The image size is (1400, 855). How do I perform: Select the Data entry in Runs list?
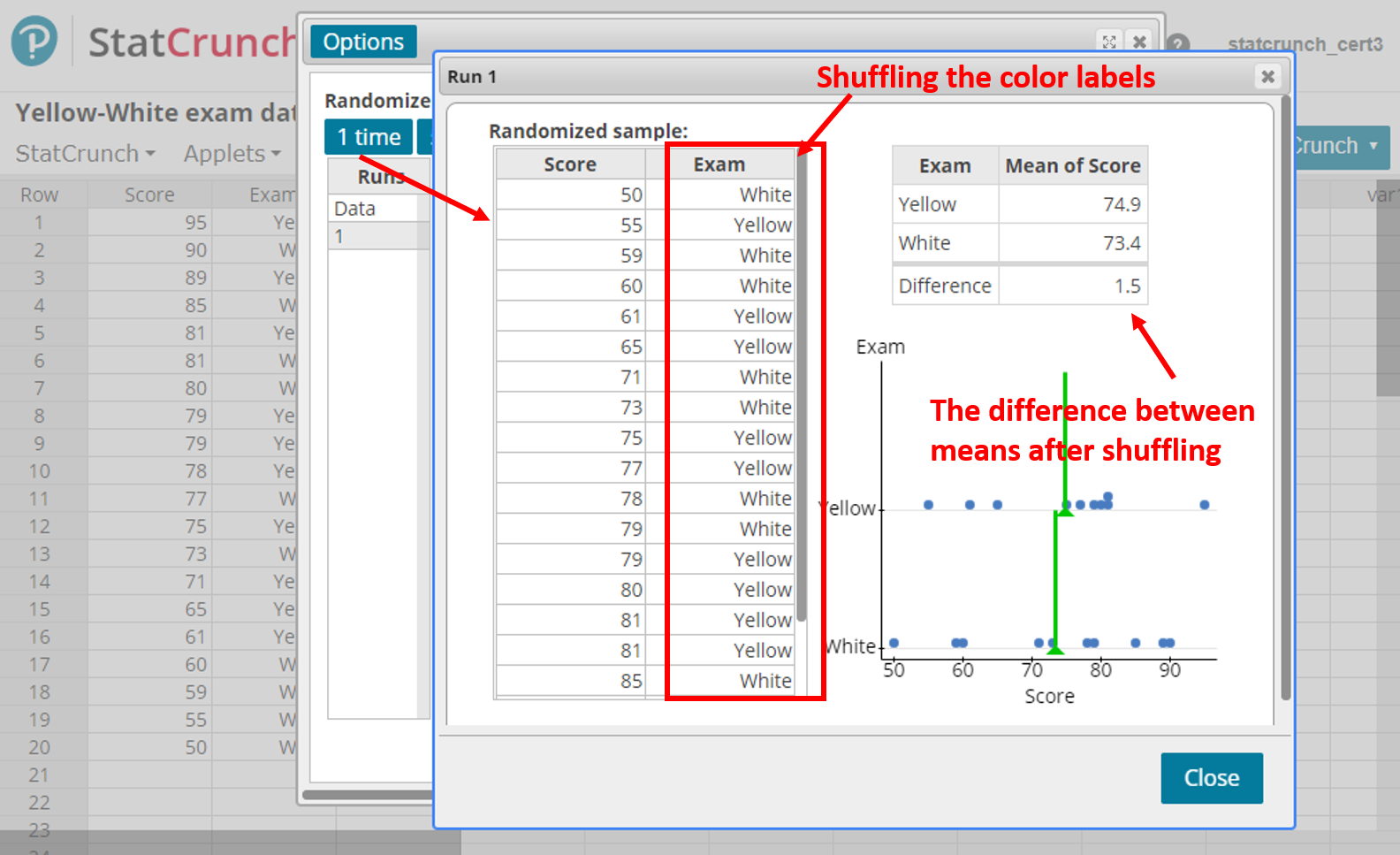[373, 209]
